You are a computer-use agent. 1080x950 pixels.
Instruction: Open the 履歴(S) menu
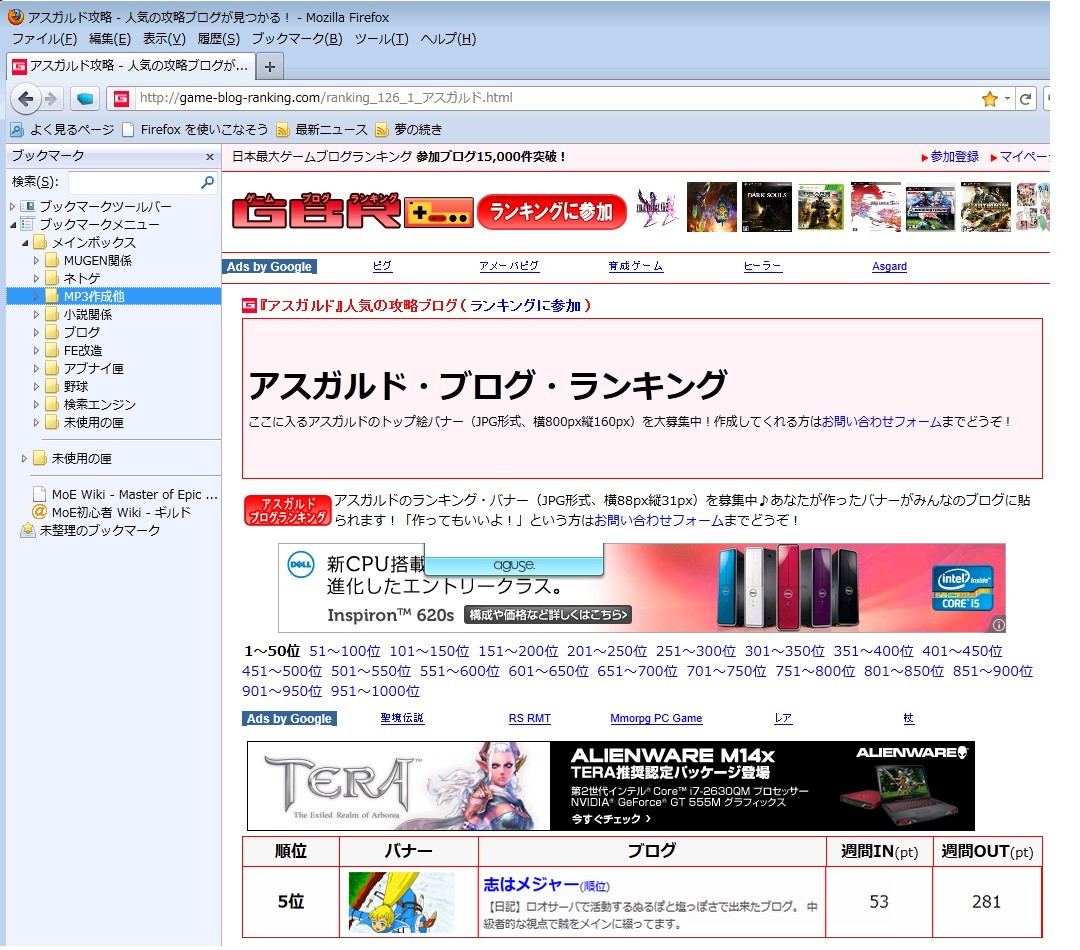(x=218, y=39)
